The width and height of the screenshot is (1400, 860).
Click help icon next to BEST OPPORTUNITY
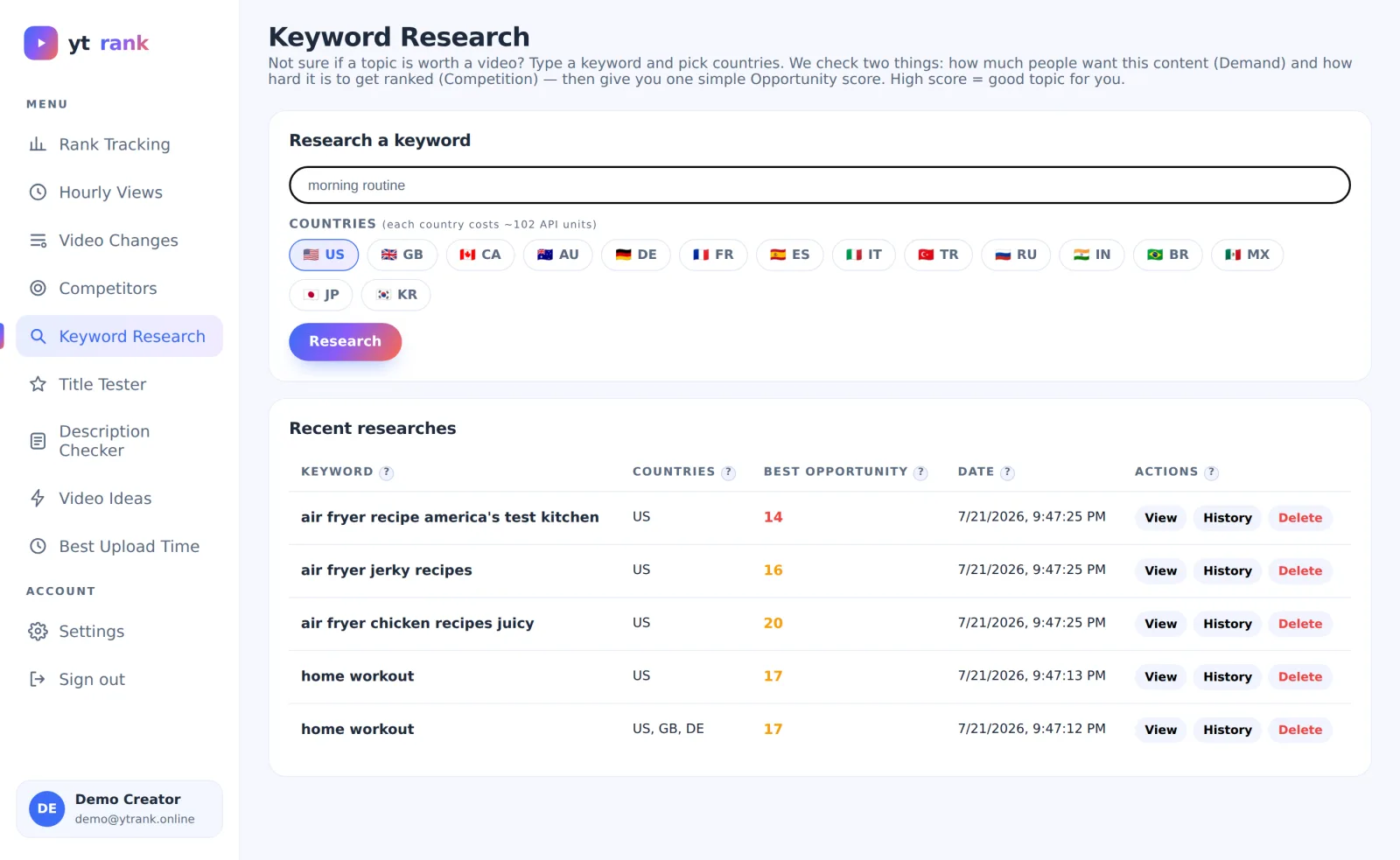point(920,472)
